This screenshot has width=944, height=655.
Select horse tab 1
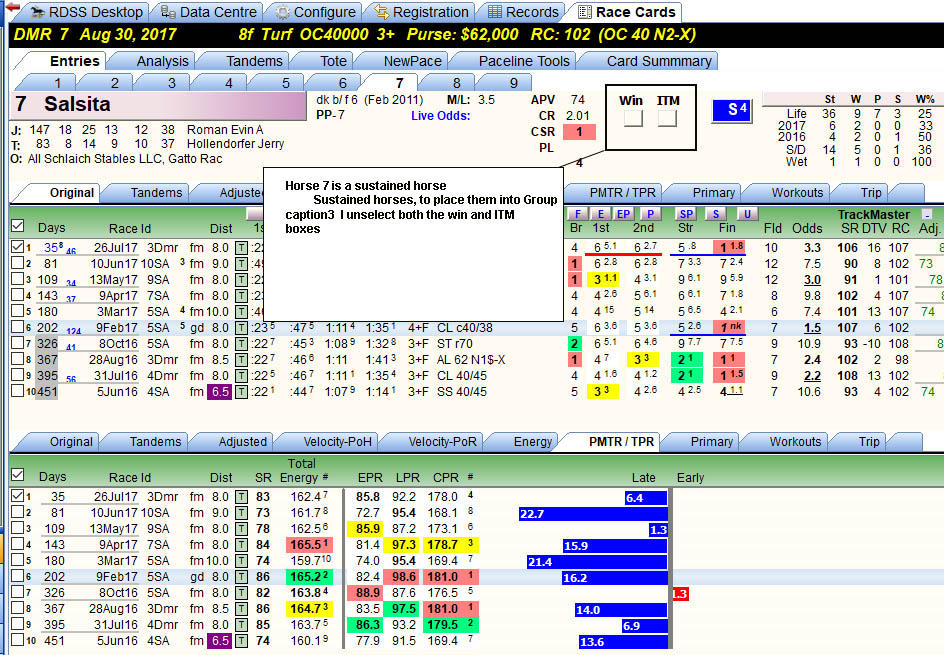click(57, 83)
